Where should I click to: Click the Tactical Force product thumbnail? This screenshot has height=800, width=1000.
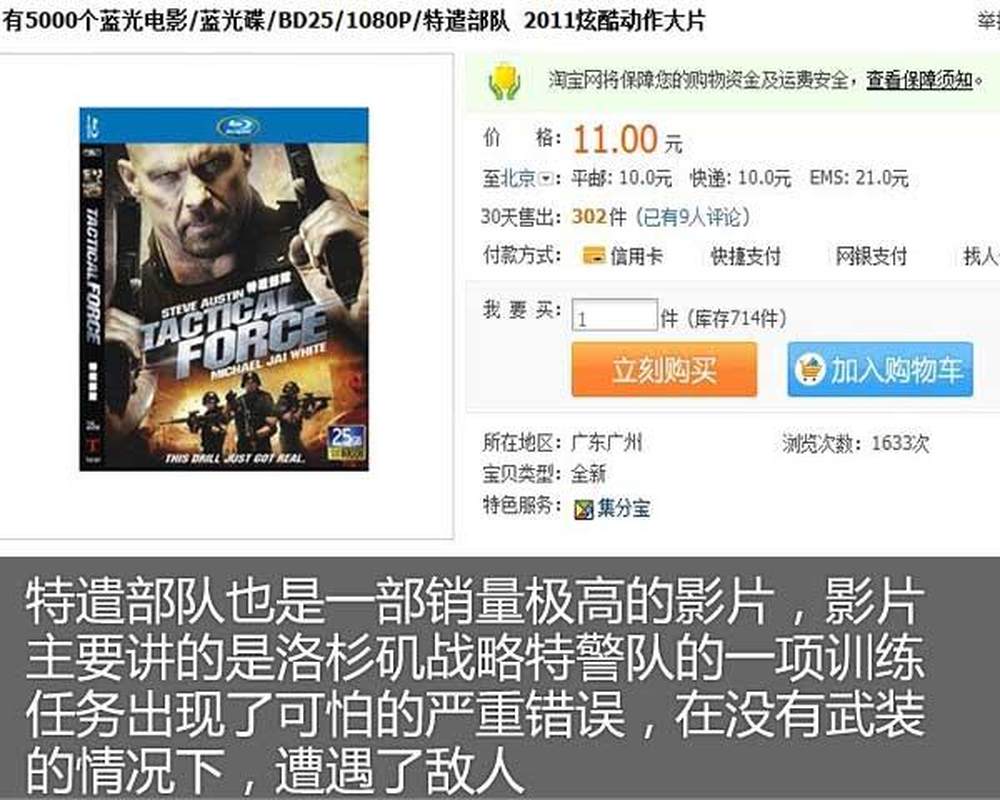(x=224, y=289)
